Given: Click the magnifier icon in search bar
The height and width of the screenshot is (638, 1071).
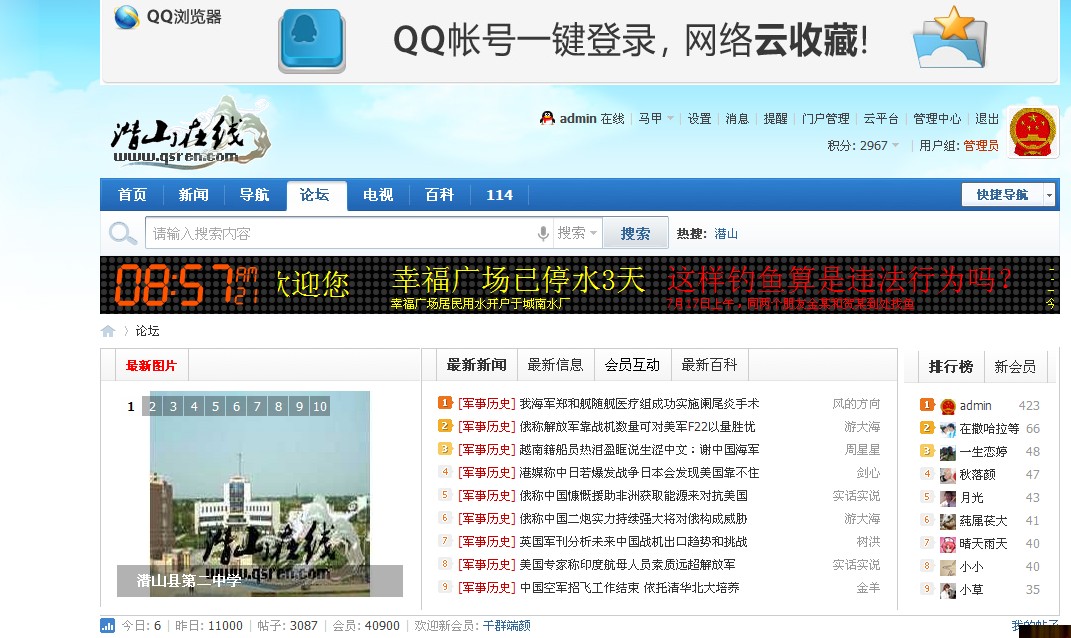Looking at the screenshot, I should tap(123, 234).
